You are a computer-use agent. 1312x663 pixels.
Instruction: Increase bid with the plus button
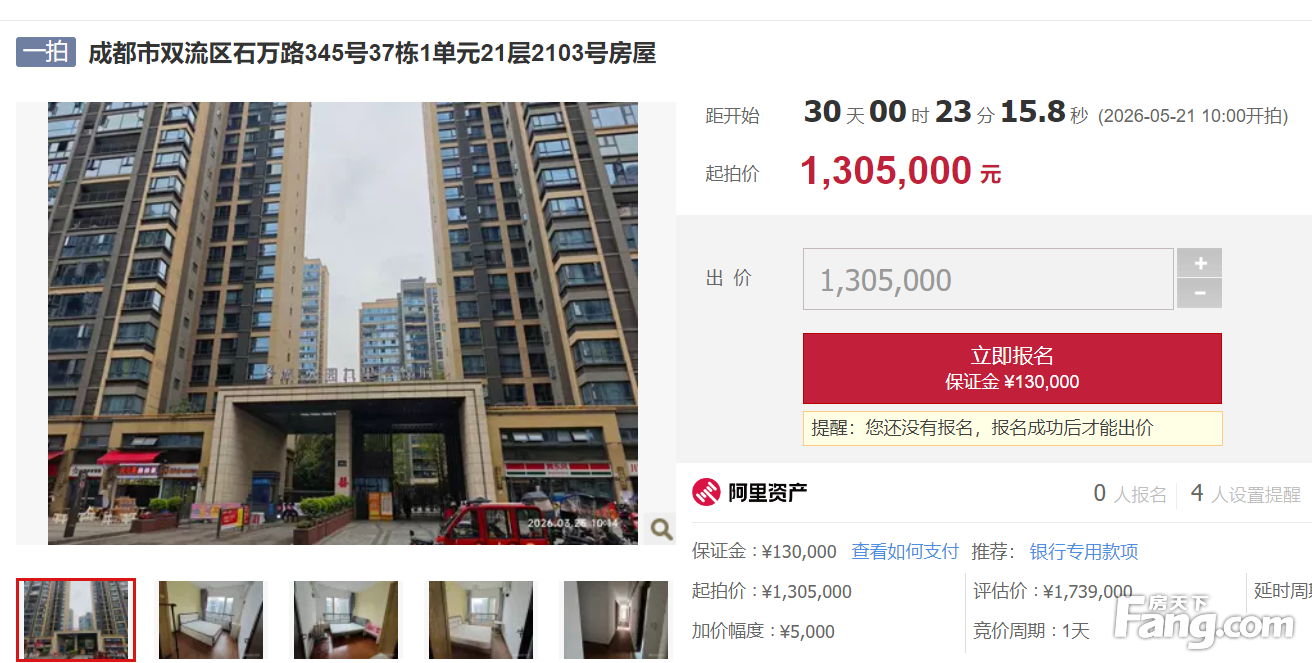(x=1199, y=263)
